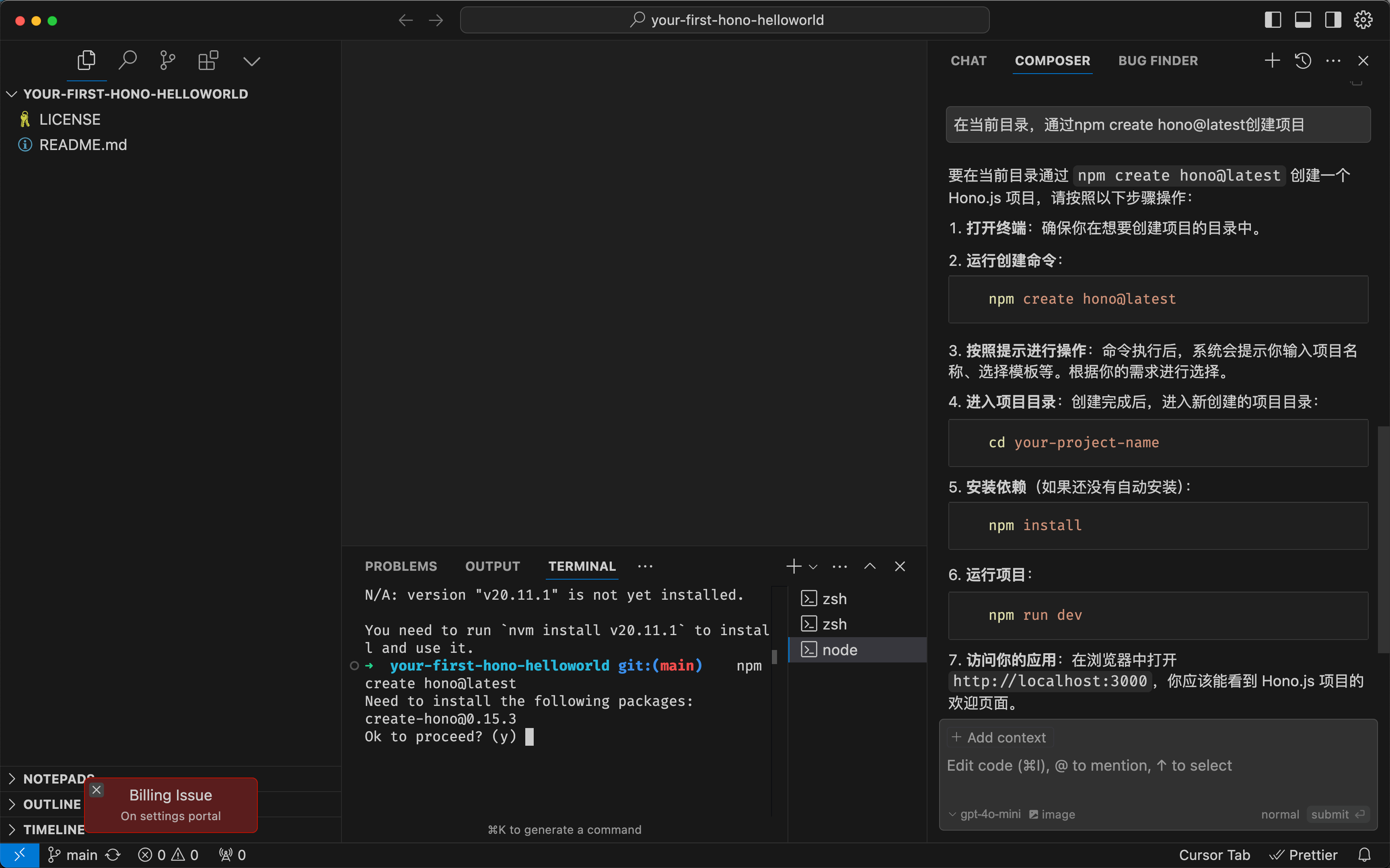
Task: Open the main branch status bar item
Action: tap(73, 855)
